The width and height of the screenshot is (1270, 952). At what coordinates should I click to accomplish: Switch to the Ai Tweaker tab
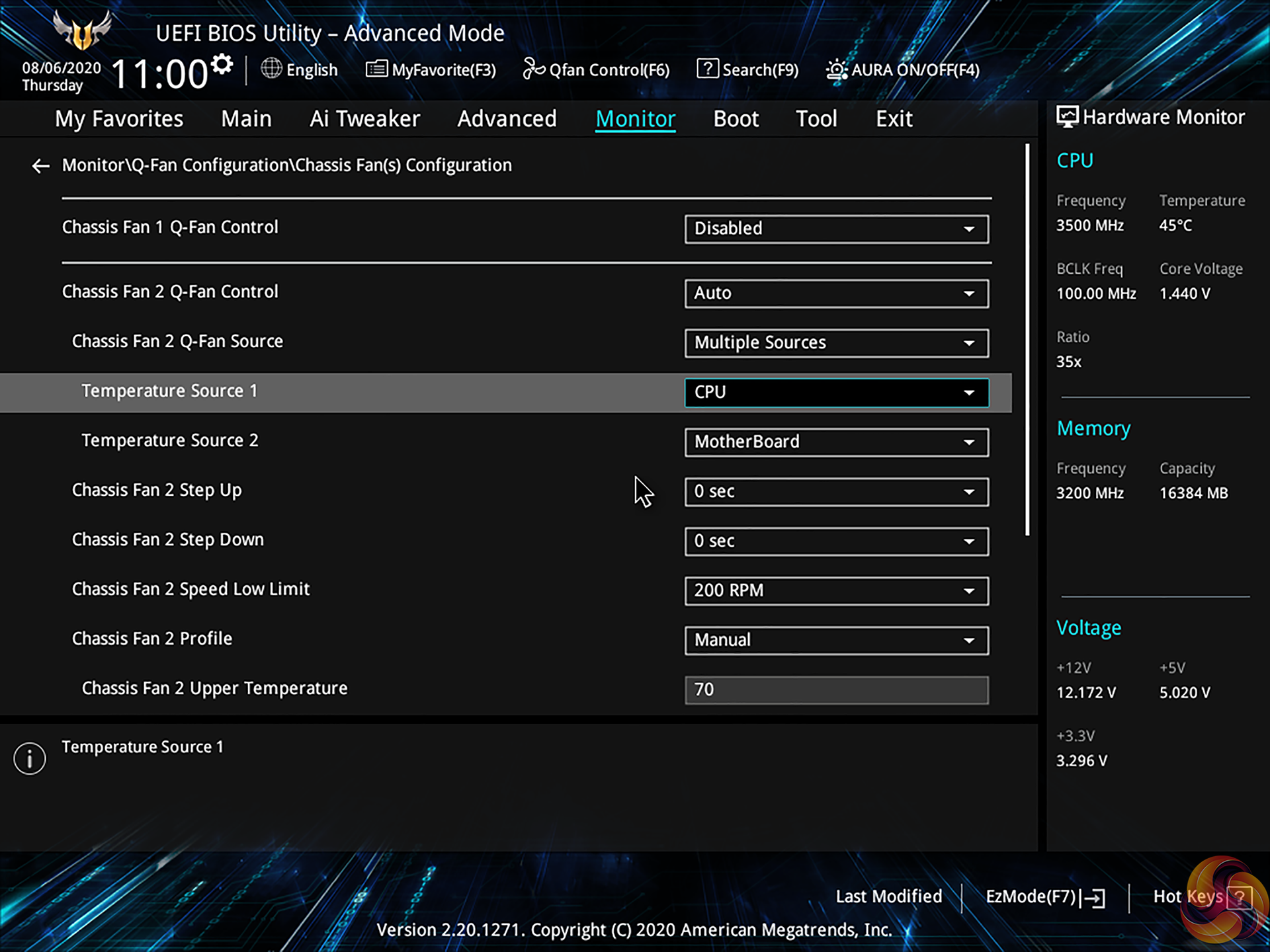click(364, 119)
